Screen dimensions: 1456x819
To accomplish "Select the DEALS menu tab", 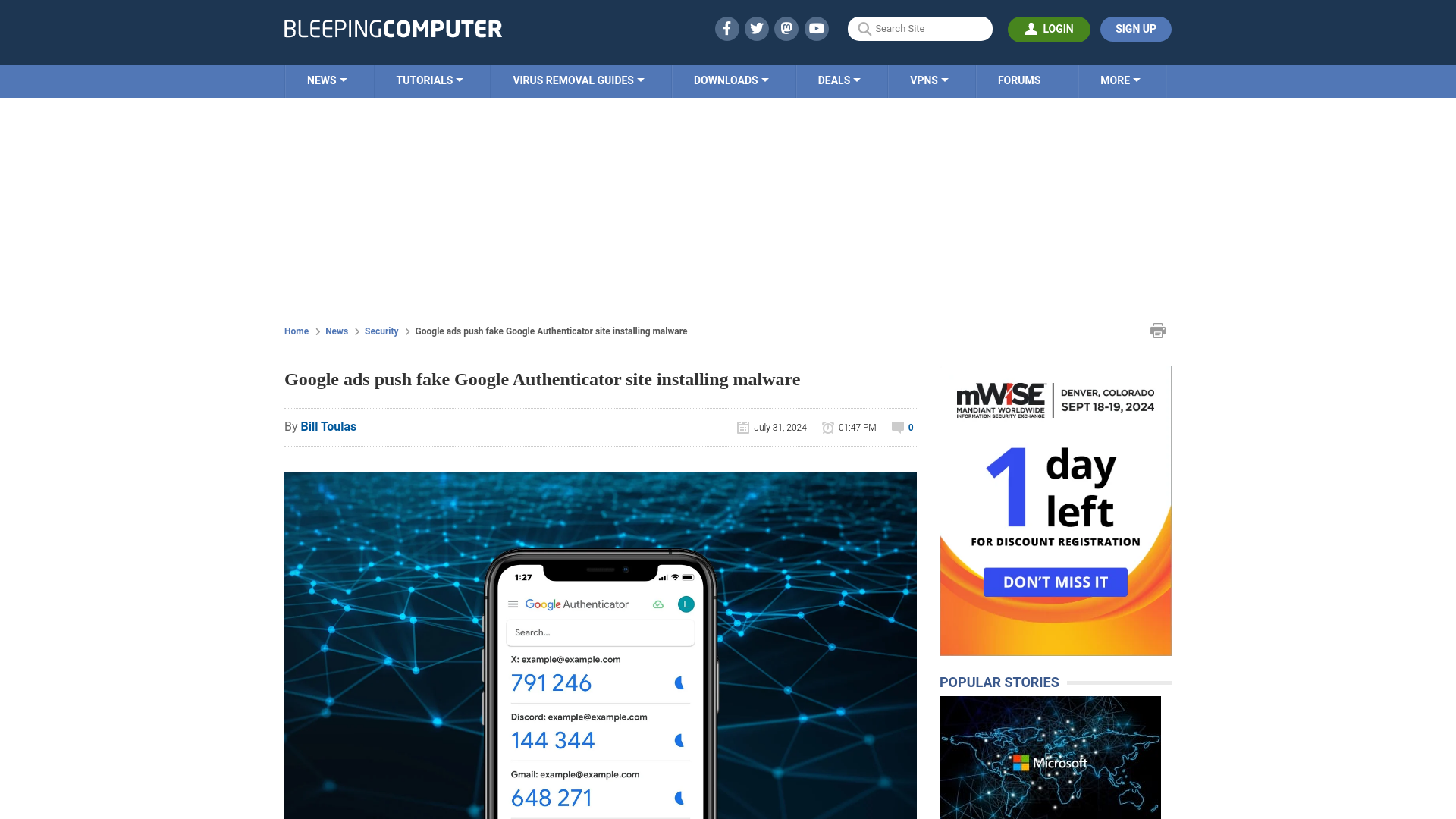I will pos(839,80).
